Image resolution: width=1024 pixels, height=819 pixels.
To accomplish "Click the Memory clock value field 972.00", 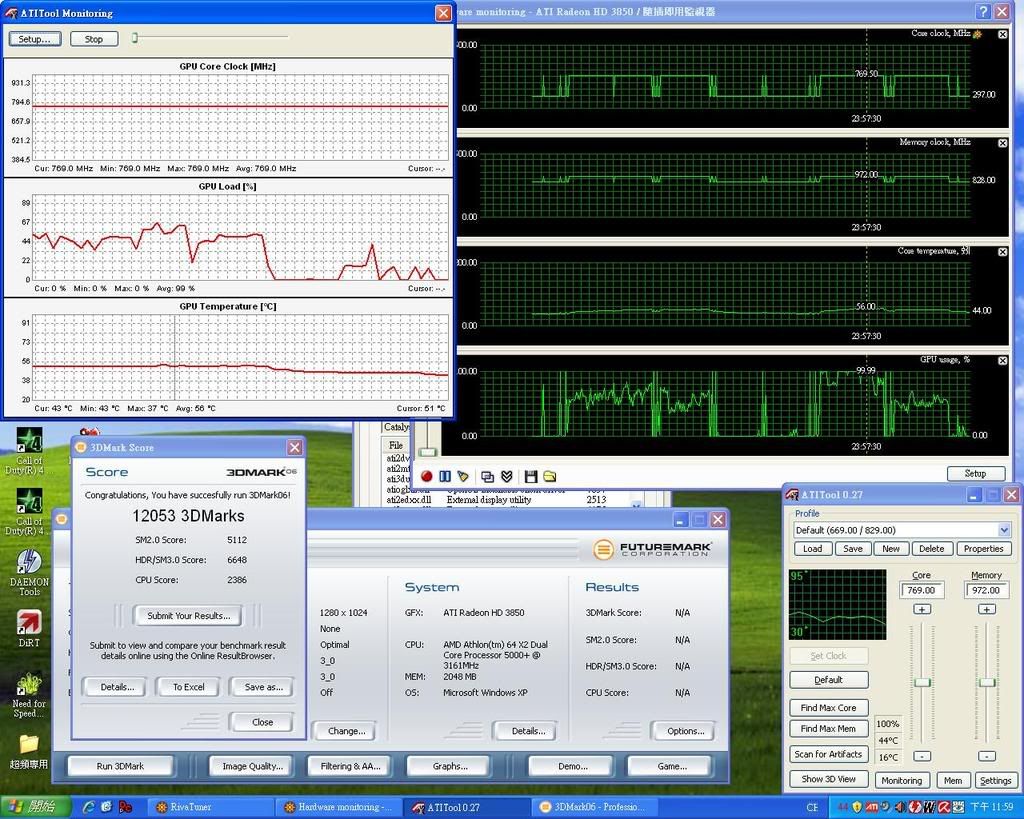I will click(x=986, y=590).
